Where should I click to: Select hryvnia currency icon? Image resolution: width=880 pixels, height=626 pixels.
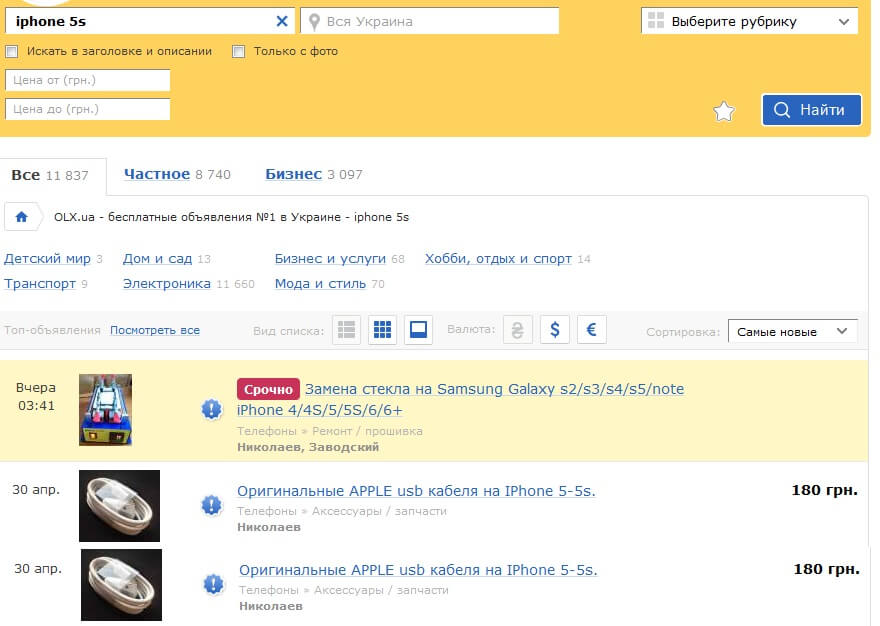click(517, 330)
